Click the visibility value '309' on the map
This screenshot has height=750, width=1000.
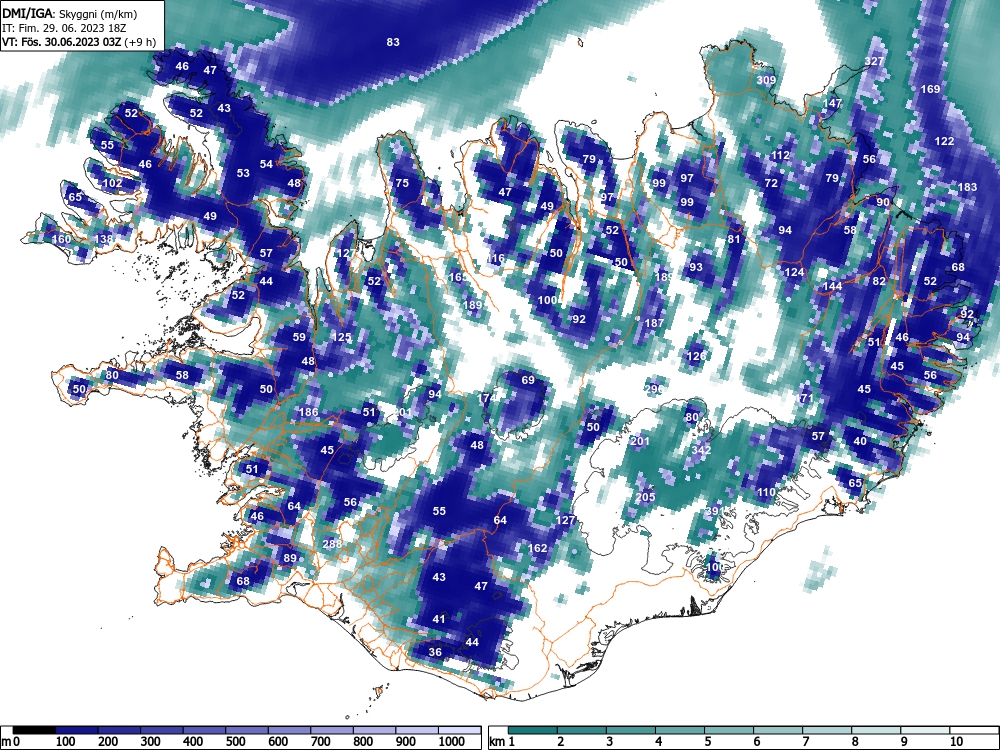[x=766, y=80]
